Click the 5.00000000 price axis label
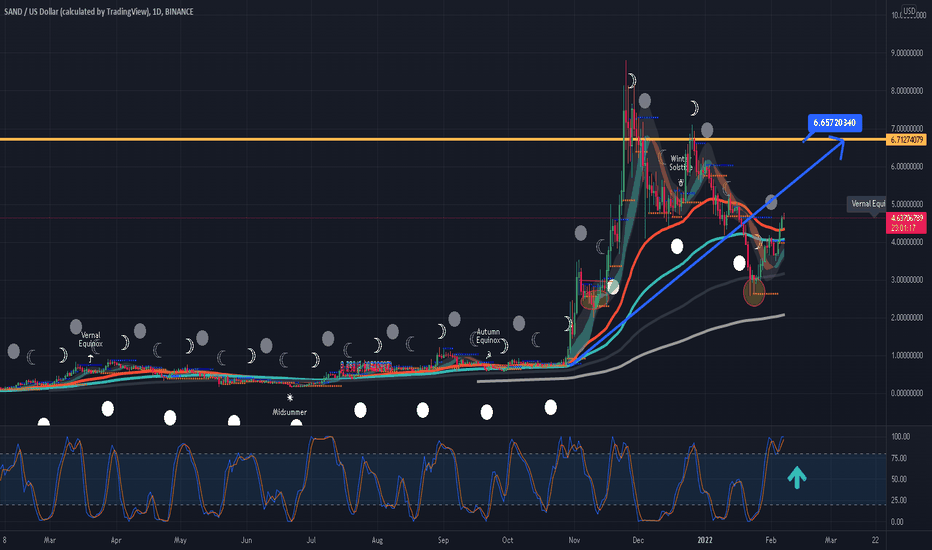This screenshot has height=550, width=932. point(906,204)
